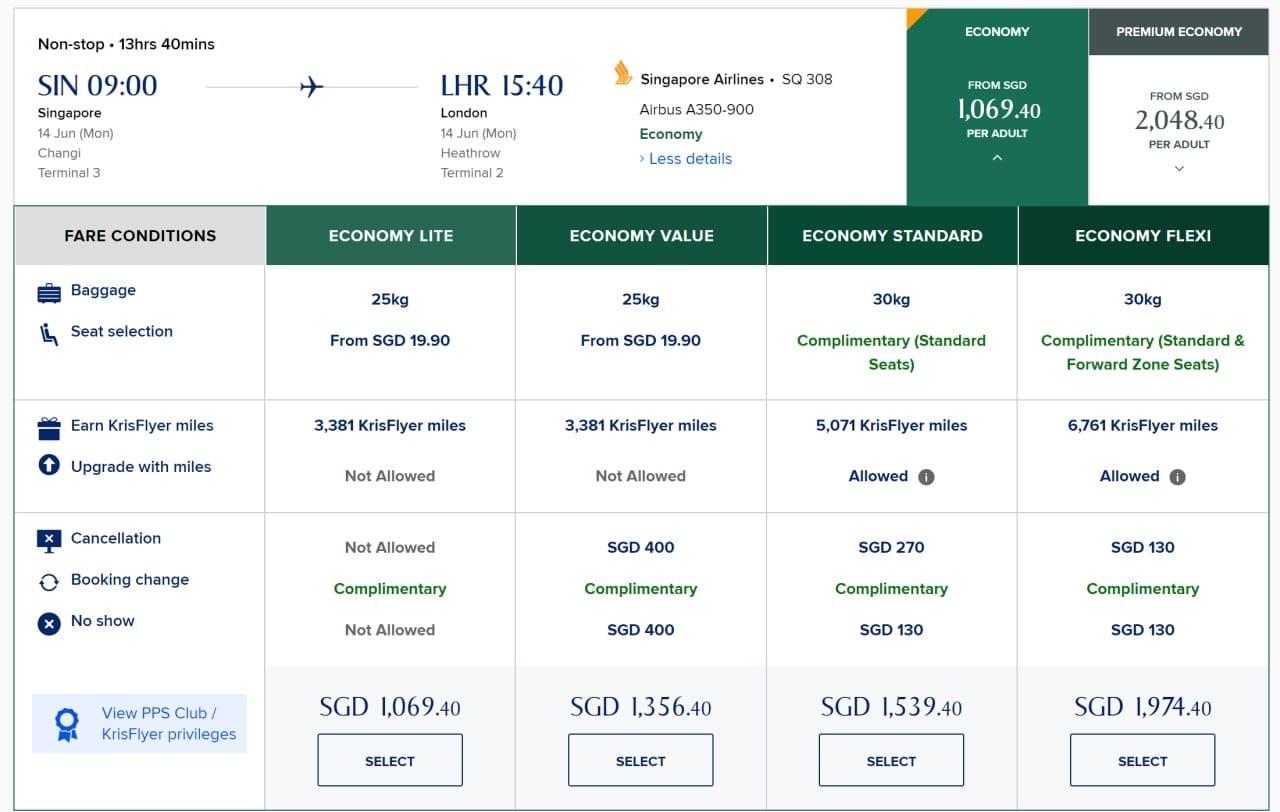This screenshot has height=812, width=1280.
Task: Click the Singapore Airlines logo icon
Action: (623, 73)
